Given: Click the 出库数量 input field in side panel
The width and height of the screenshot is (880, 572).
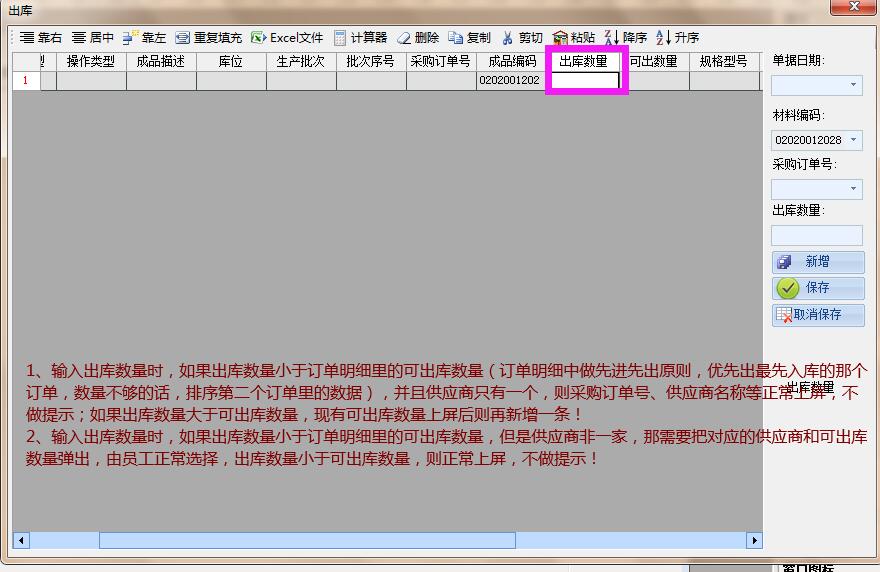Looking at the screenshot, I should pos(816,235).
